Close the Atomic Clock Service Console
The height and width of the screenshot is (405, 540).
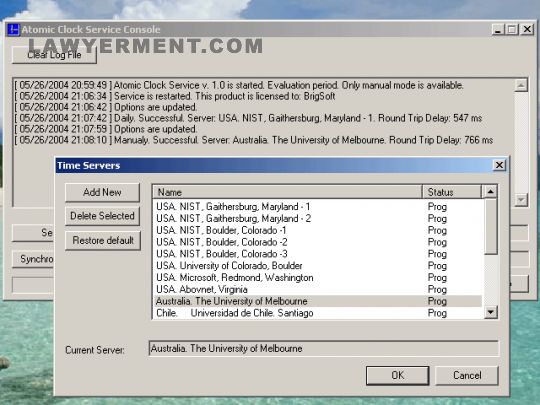point(527,29)
